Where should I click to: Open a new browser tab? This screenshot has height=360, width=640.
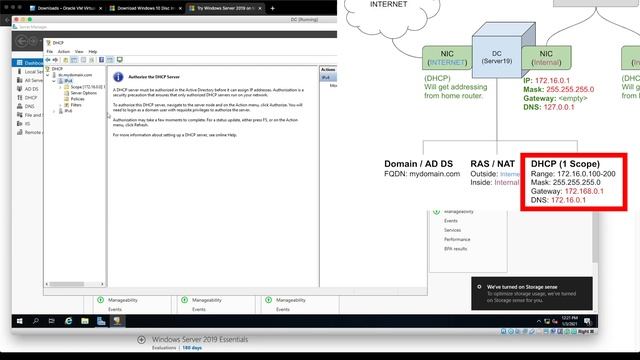tap(273, 8)
